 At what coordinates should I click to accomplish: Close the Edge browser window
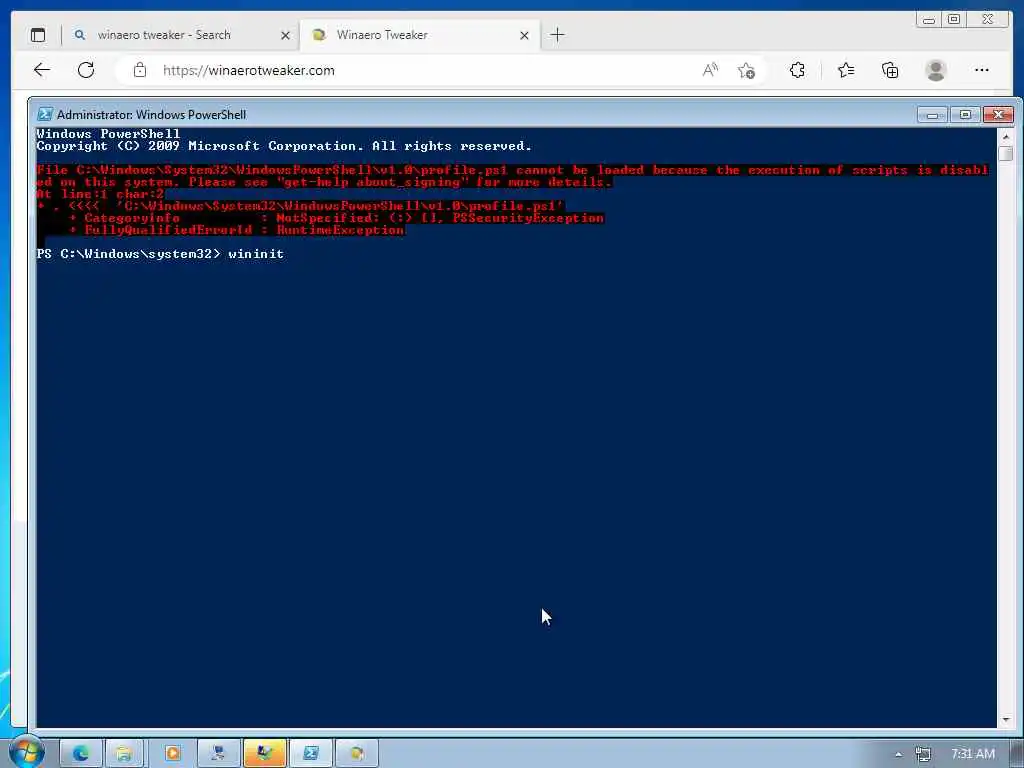(x=988, y=20)
